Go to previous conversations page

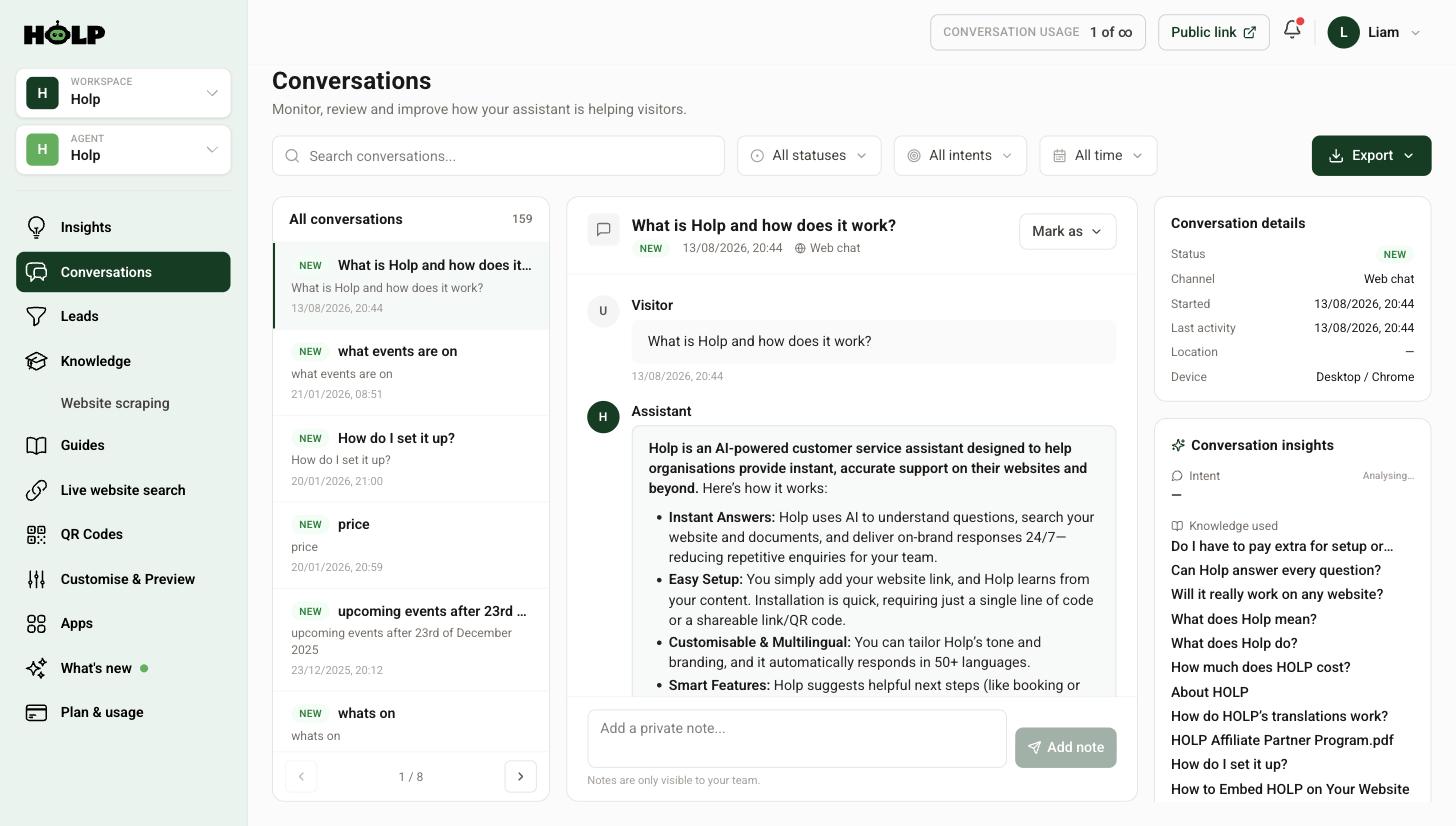click(301, 777)
